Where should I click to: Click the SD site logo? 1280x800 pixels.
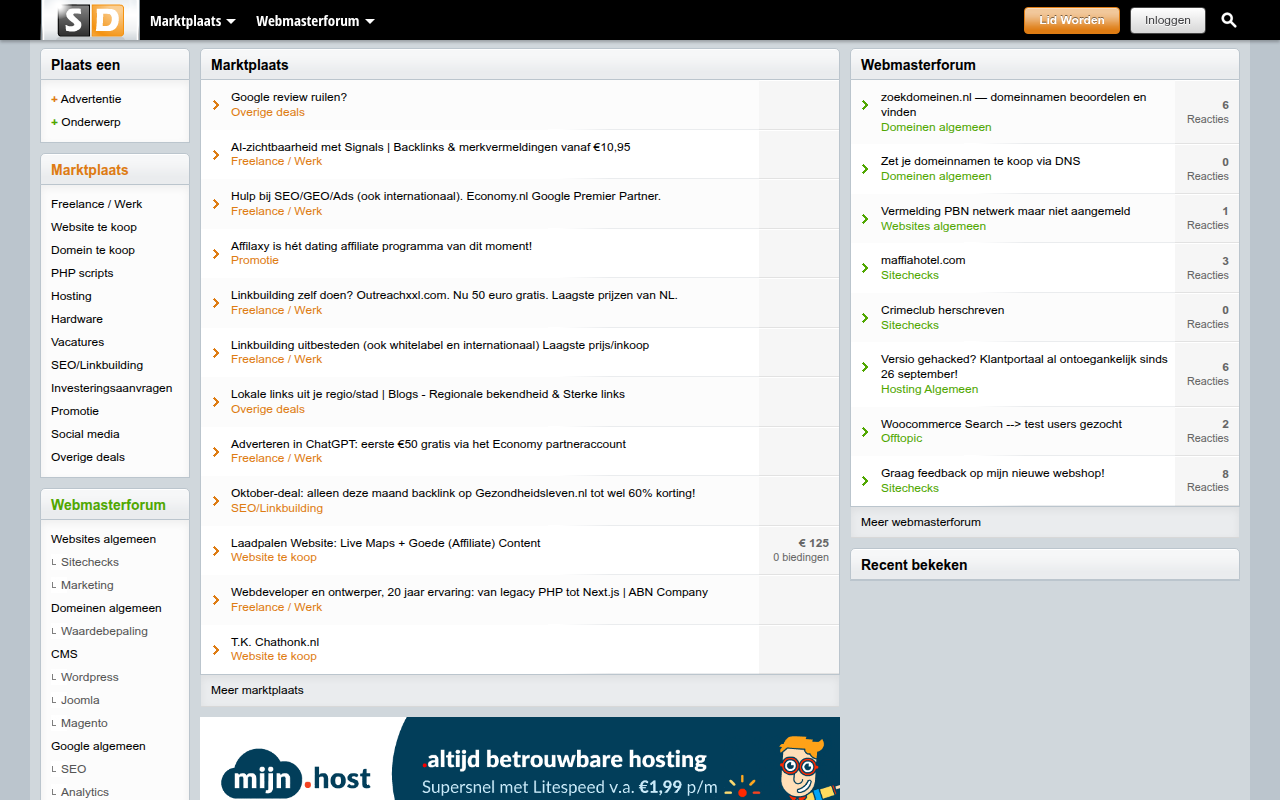(x=90, y=20)
